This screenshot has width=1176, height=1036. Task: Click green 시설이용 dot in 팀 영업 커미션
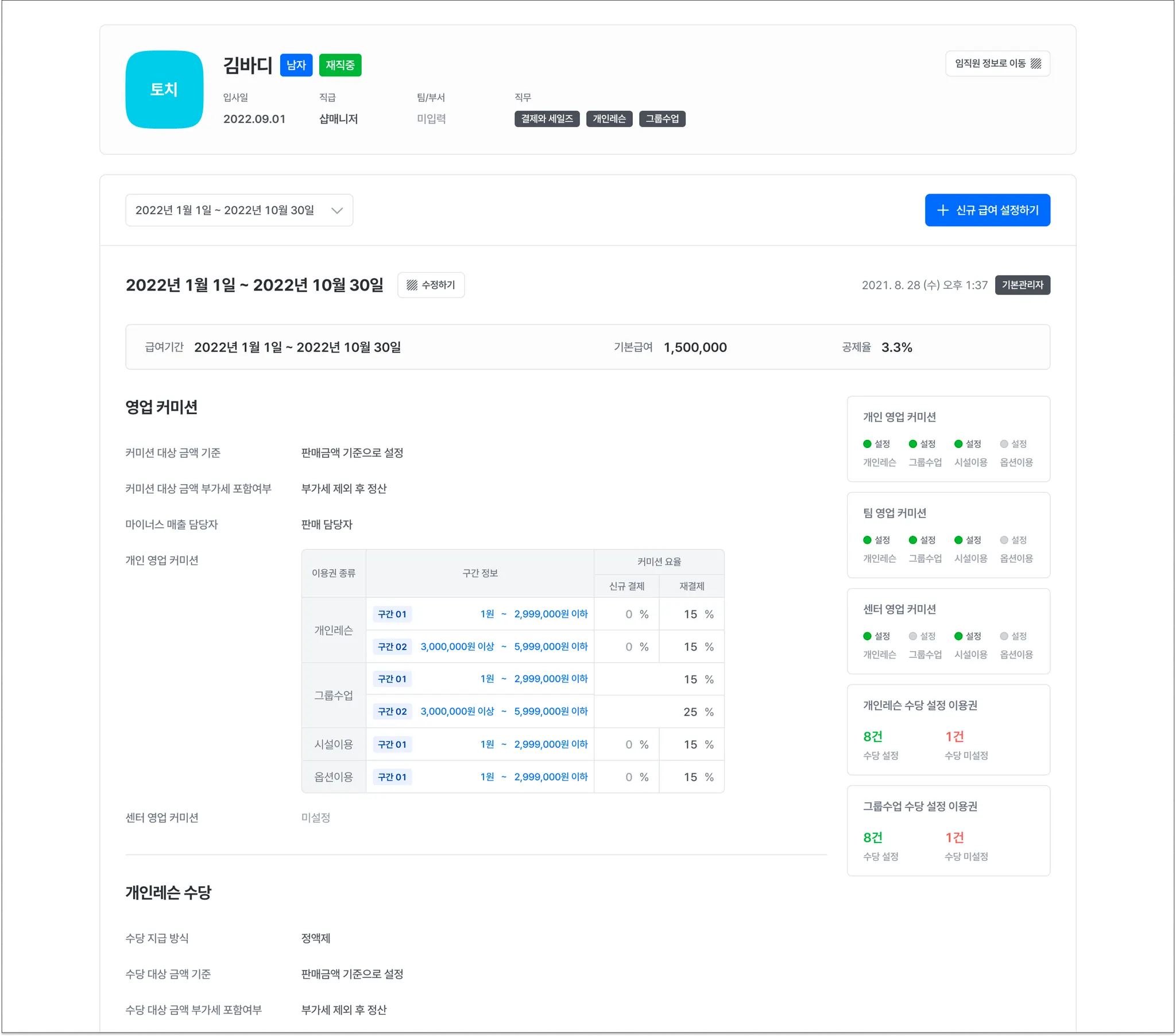958,540
